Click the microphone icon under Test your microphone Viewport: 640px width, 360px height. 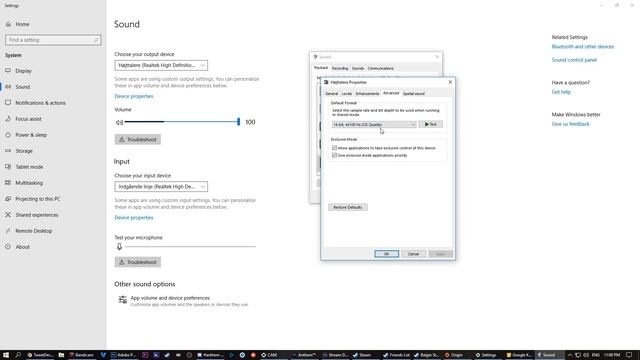119,247
